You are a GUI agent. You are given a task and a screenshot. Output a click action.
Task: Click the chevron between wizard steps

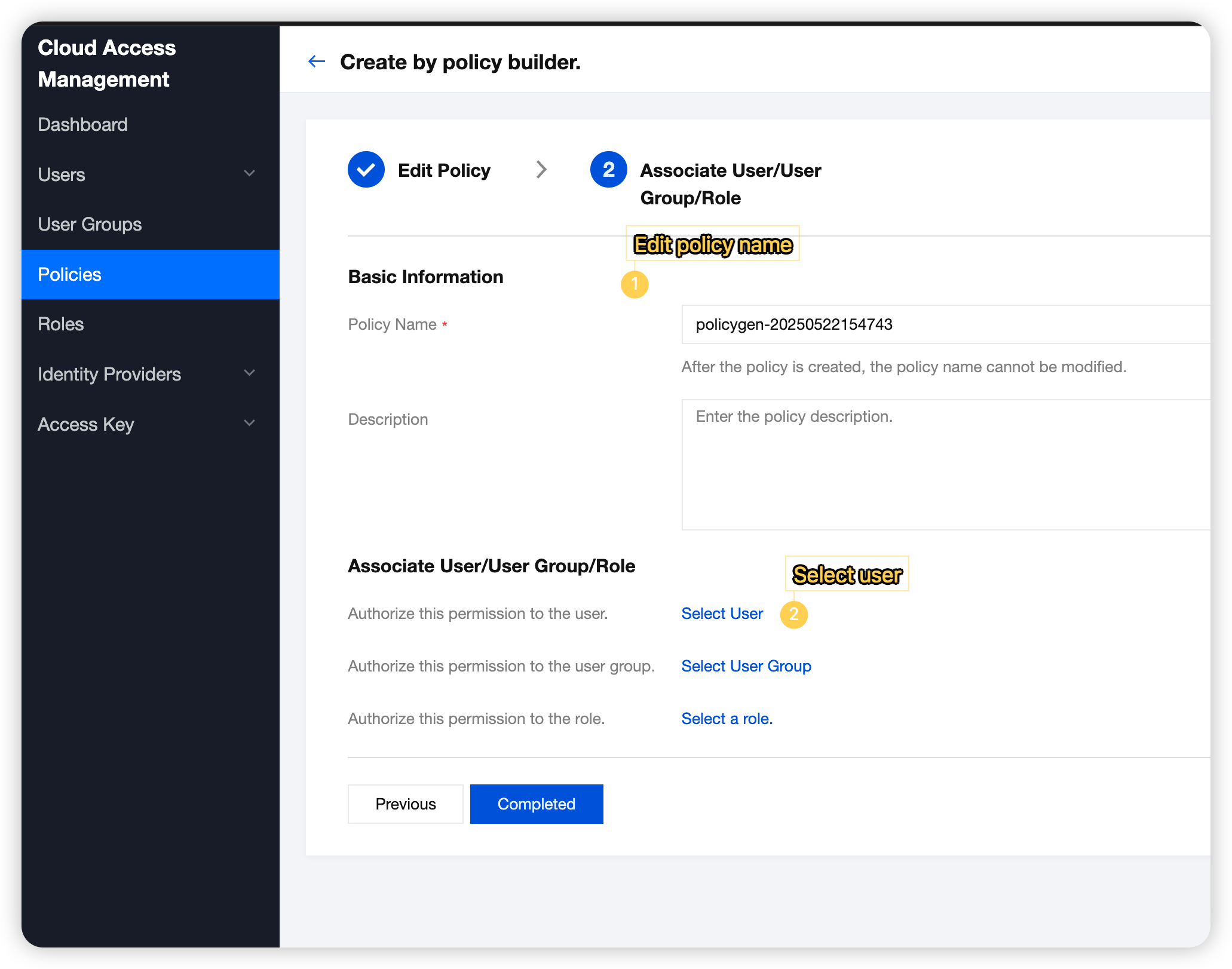tap(541, 170)
